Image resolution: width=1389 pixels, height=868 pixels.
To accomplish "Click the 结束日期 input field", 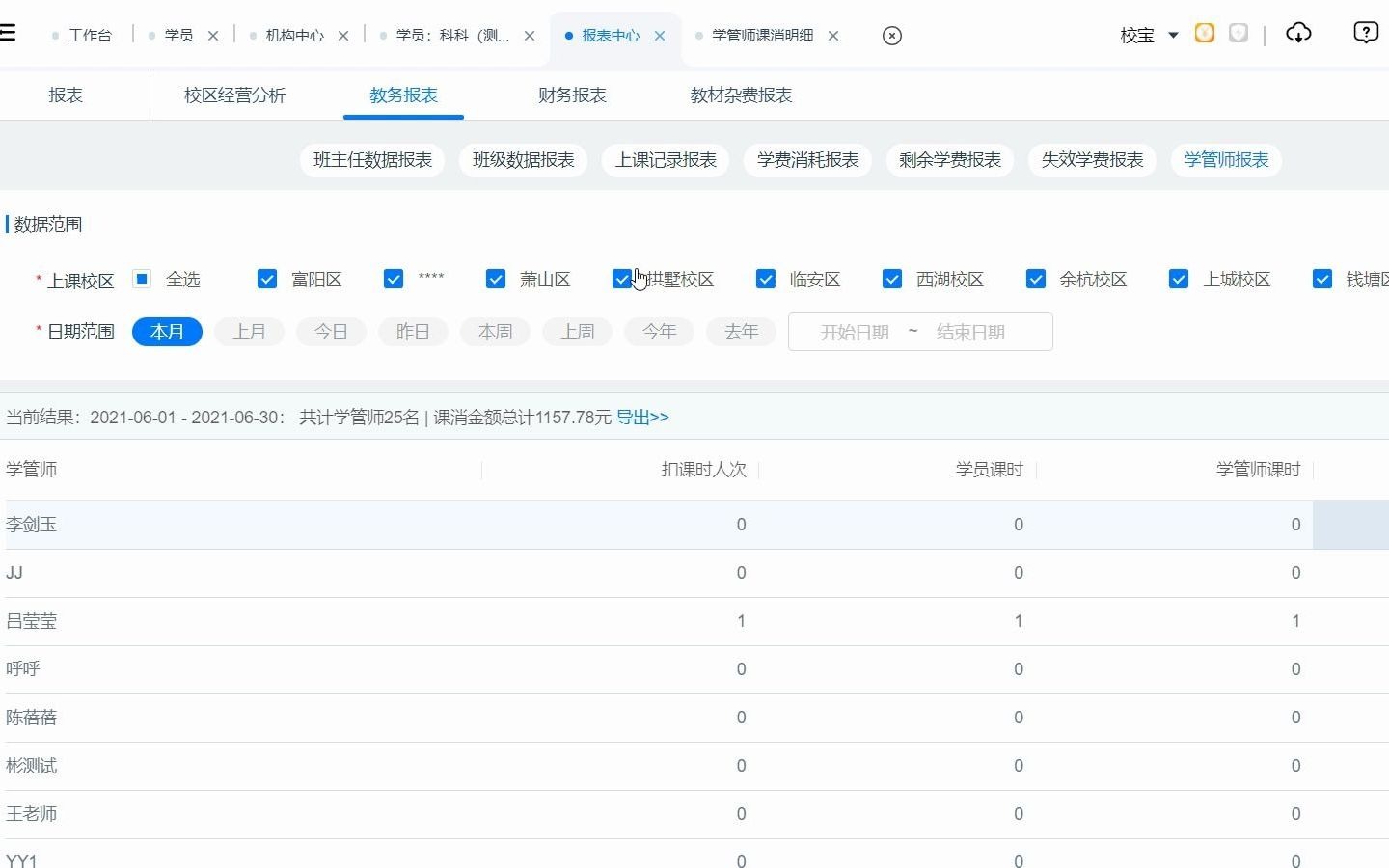I will click(x=970, y=332).
